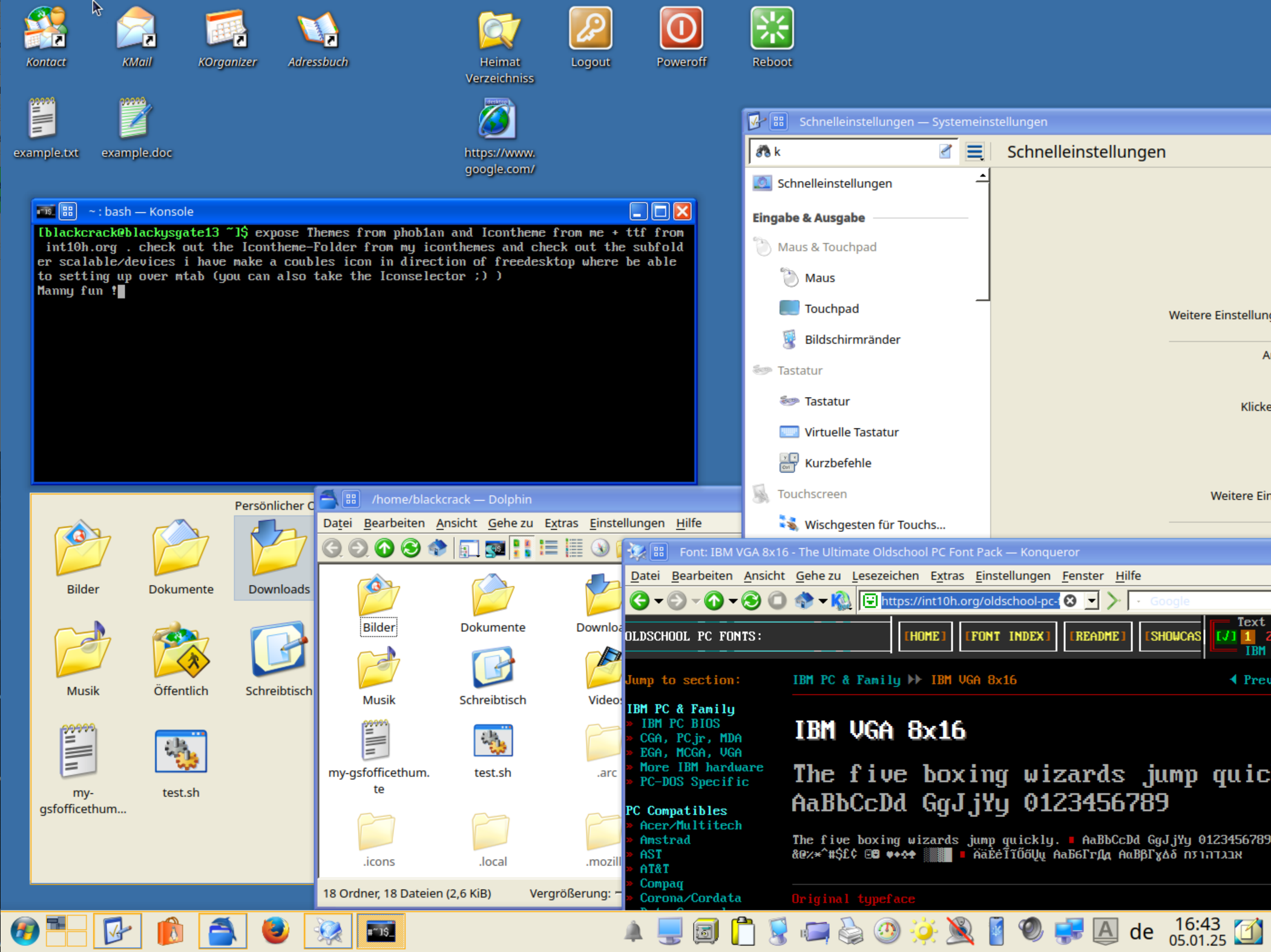Screen dimensions: 1271x952
Task: Select Bildschirmränder in System Settings
Action: [x=852, y=340]
